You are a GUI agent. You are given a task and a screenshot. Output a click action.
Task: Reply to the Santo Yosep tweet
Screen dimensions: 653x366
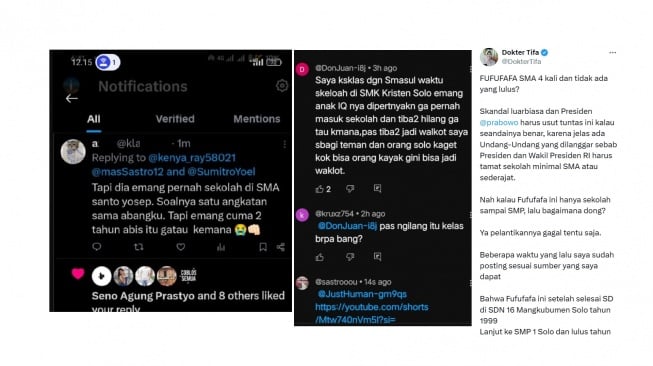coord(97,247)
